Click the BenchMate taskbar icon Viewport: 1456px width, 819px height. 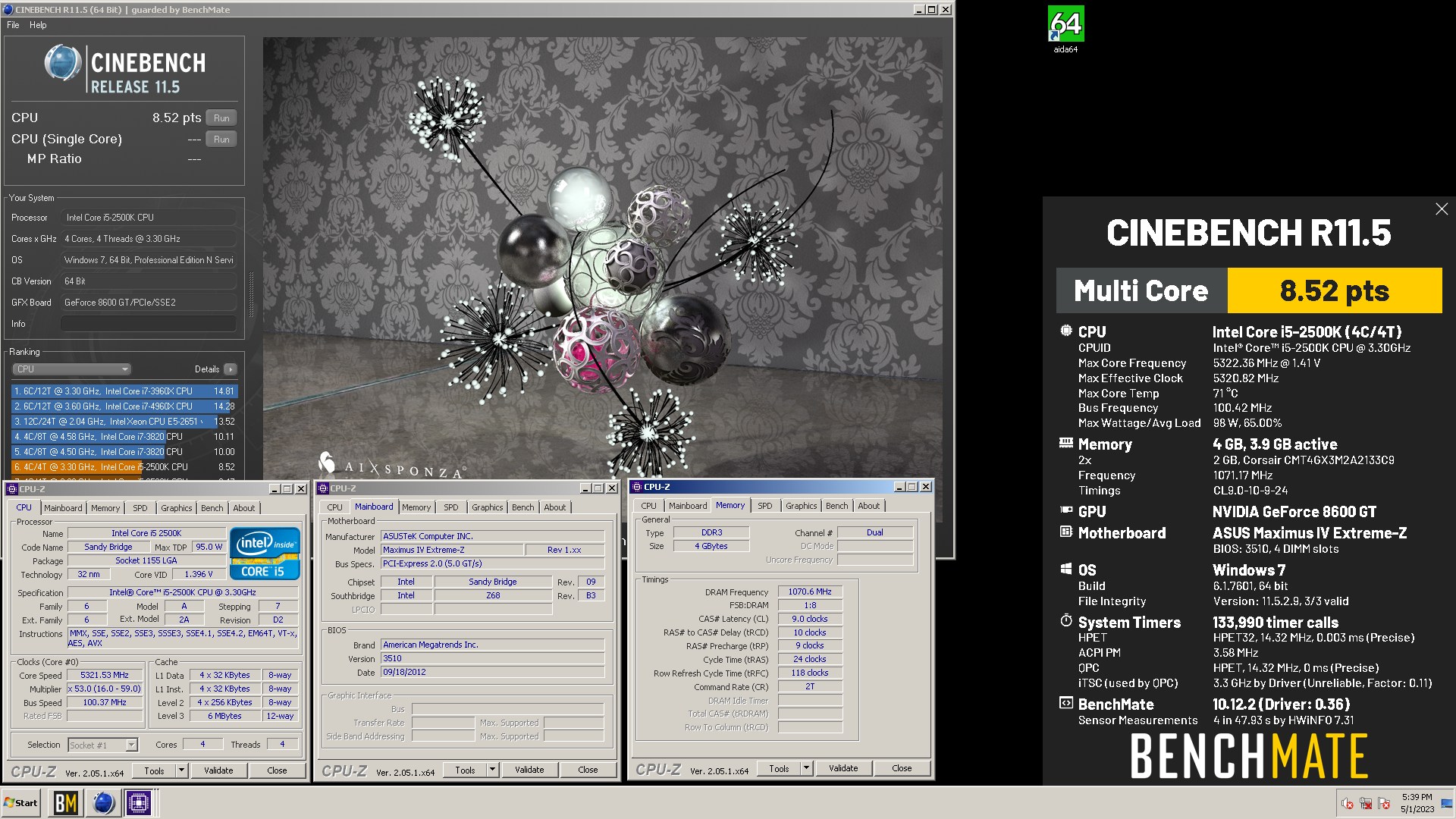66,802
